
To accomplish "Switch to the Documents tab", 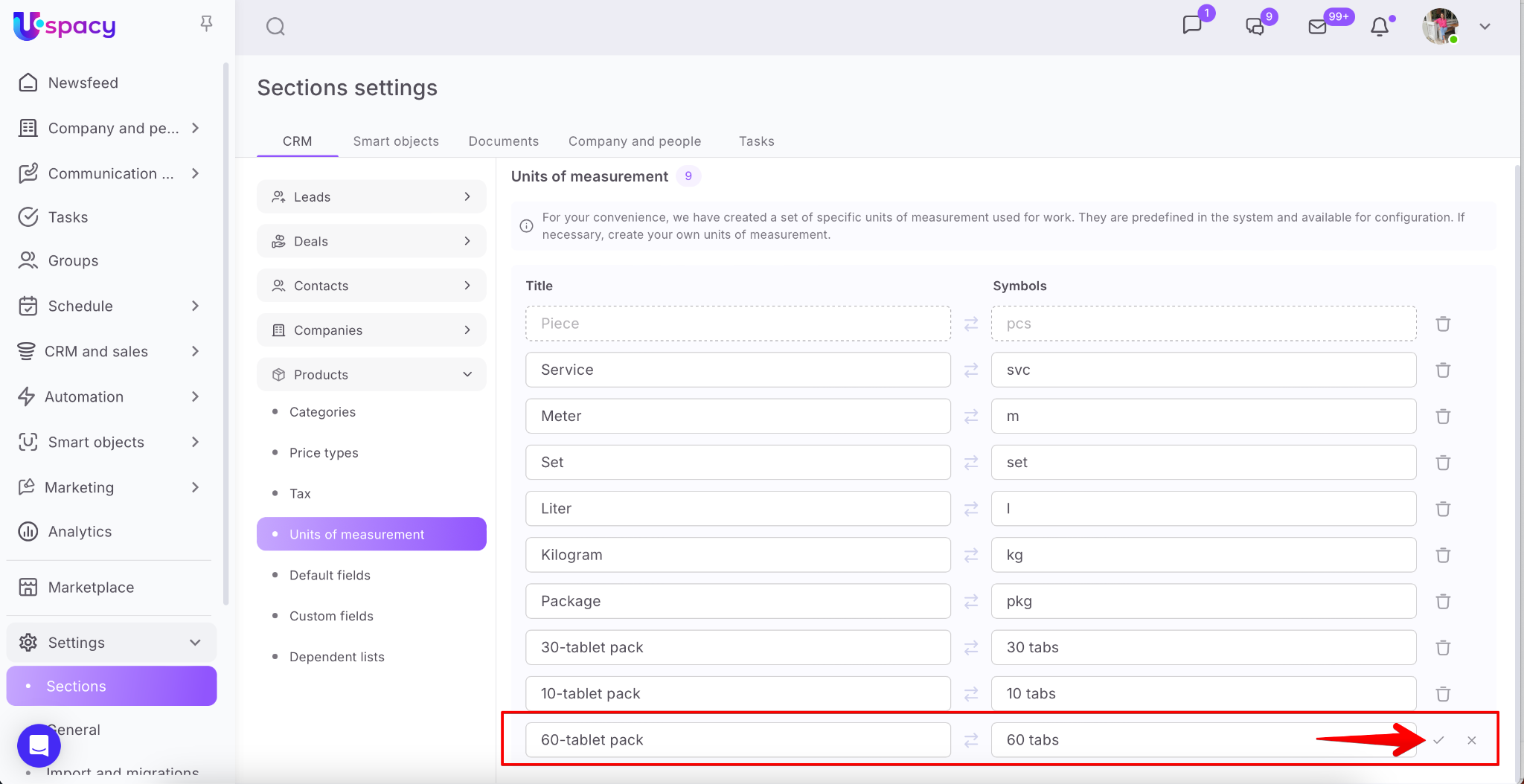I will (503, 141).
